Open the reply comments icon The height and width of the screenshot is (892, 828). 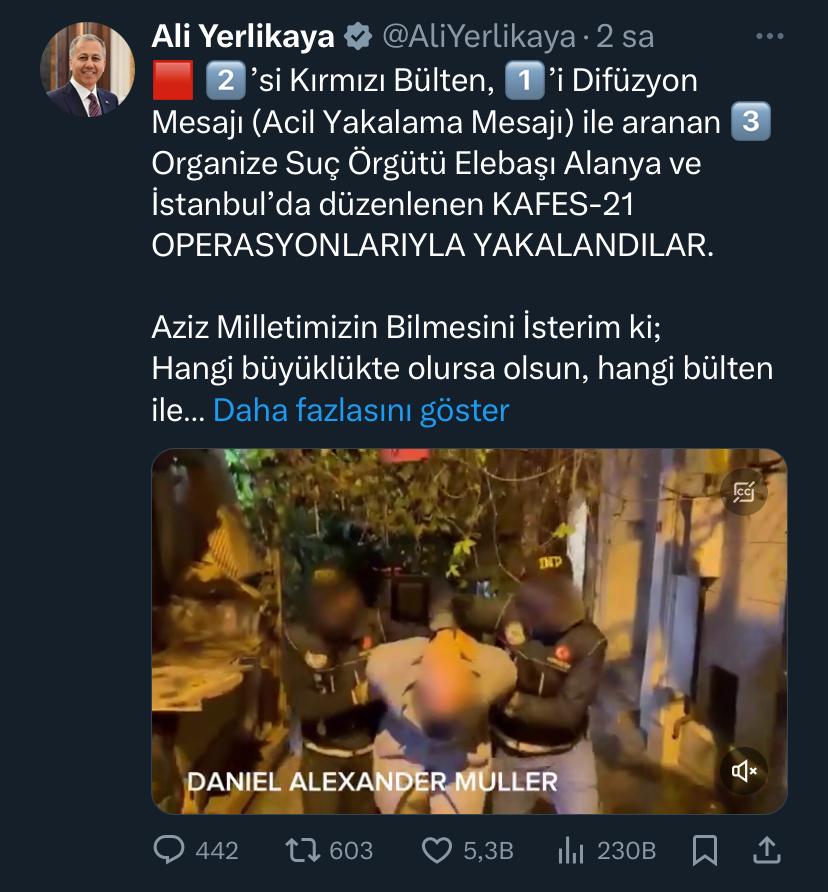point(169,850)
